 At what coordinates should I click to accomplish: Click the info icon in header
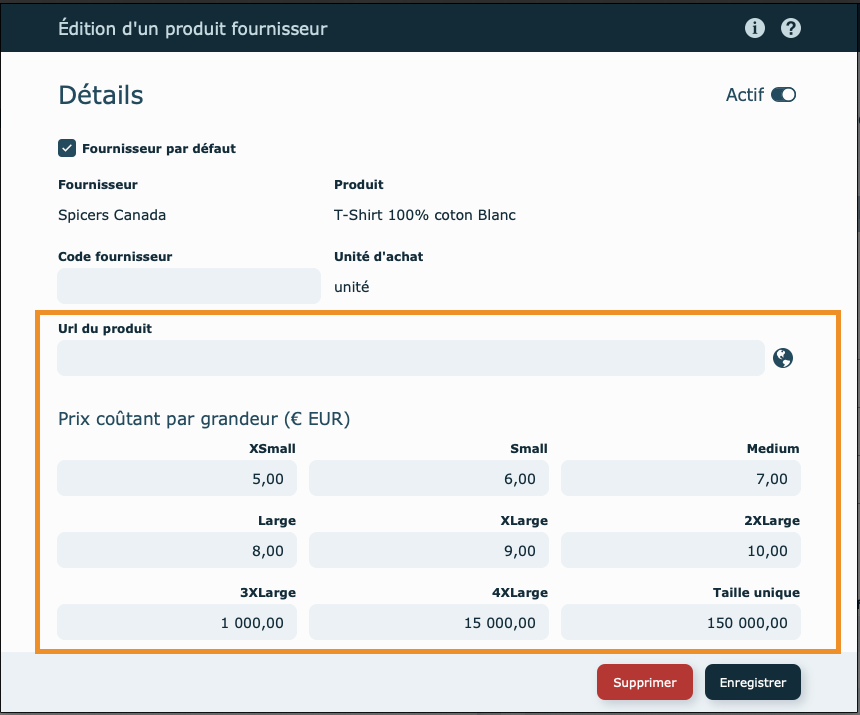755,28
